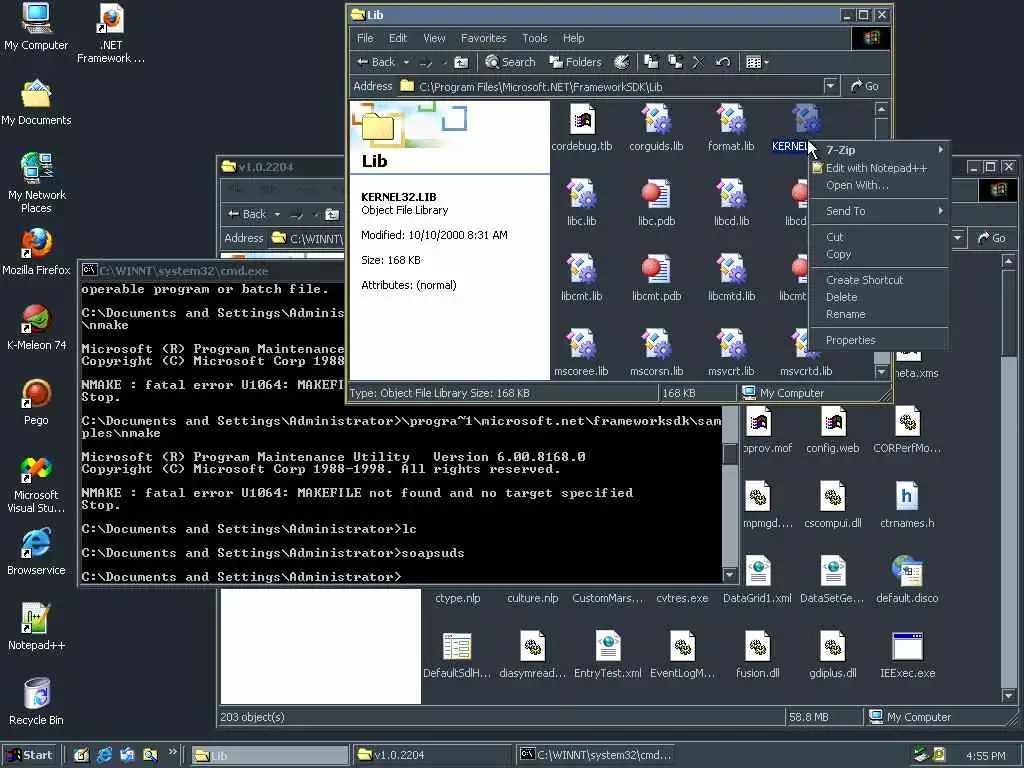Launch Internet Explorer from Quick Launch
The image size is (1024, 768).
104,755
